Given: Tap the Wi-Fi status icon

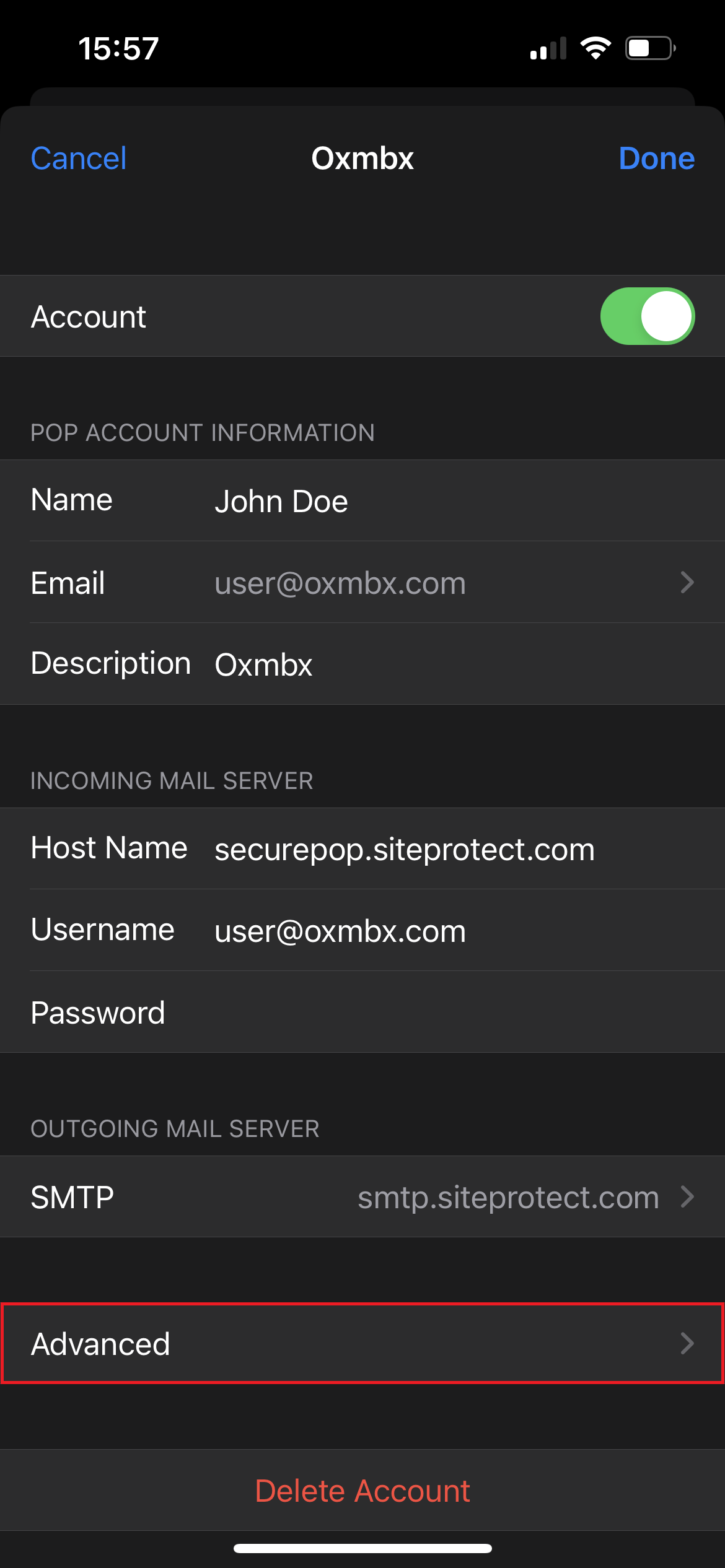Looking at the screenshot, I should click(x=595, y=48).
